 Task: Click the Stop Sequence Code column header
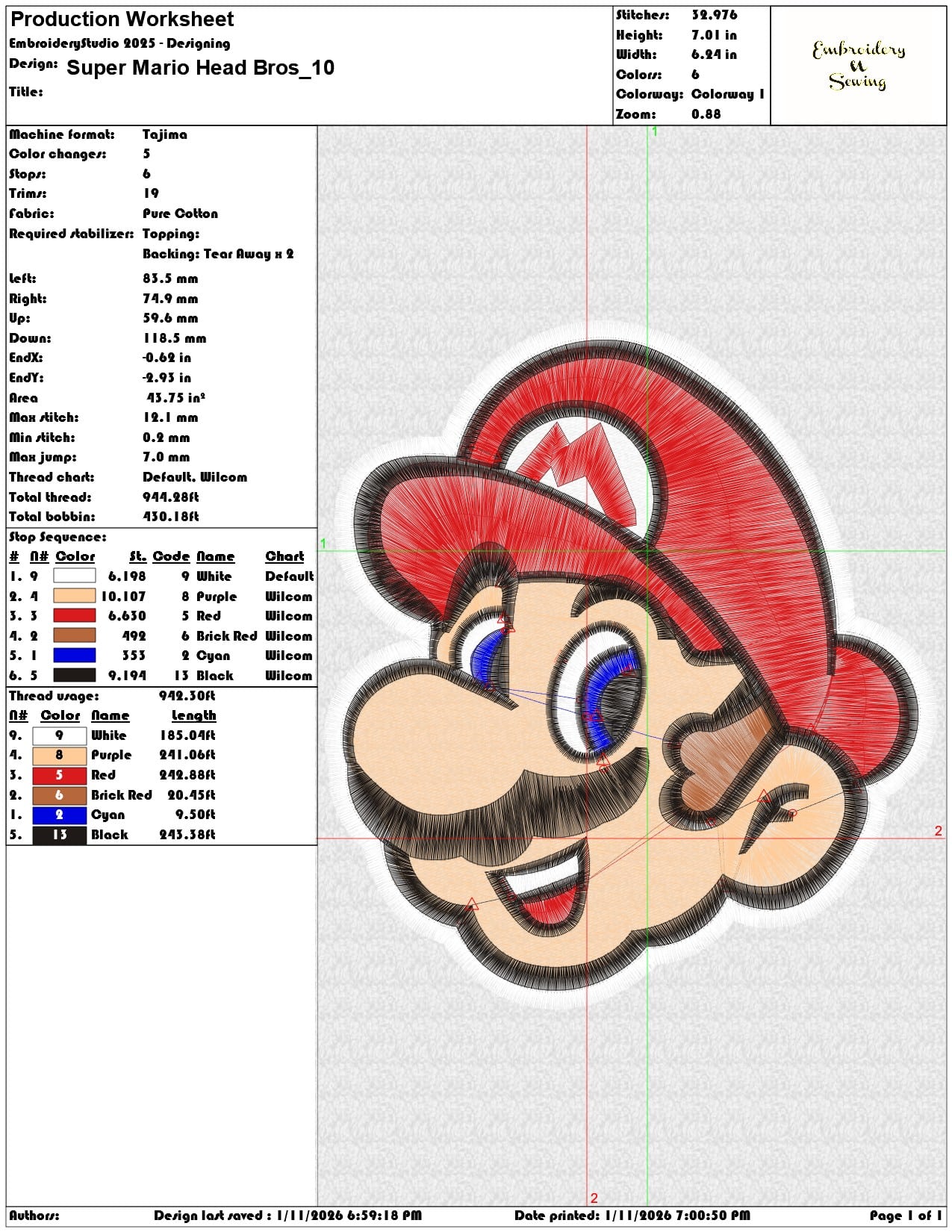(x=171, y=556)
